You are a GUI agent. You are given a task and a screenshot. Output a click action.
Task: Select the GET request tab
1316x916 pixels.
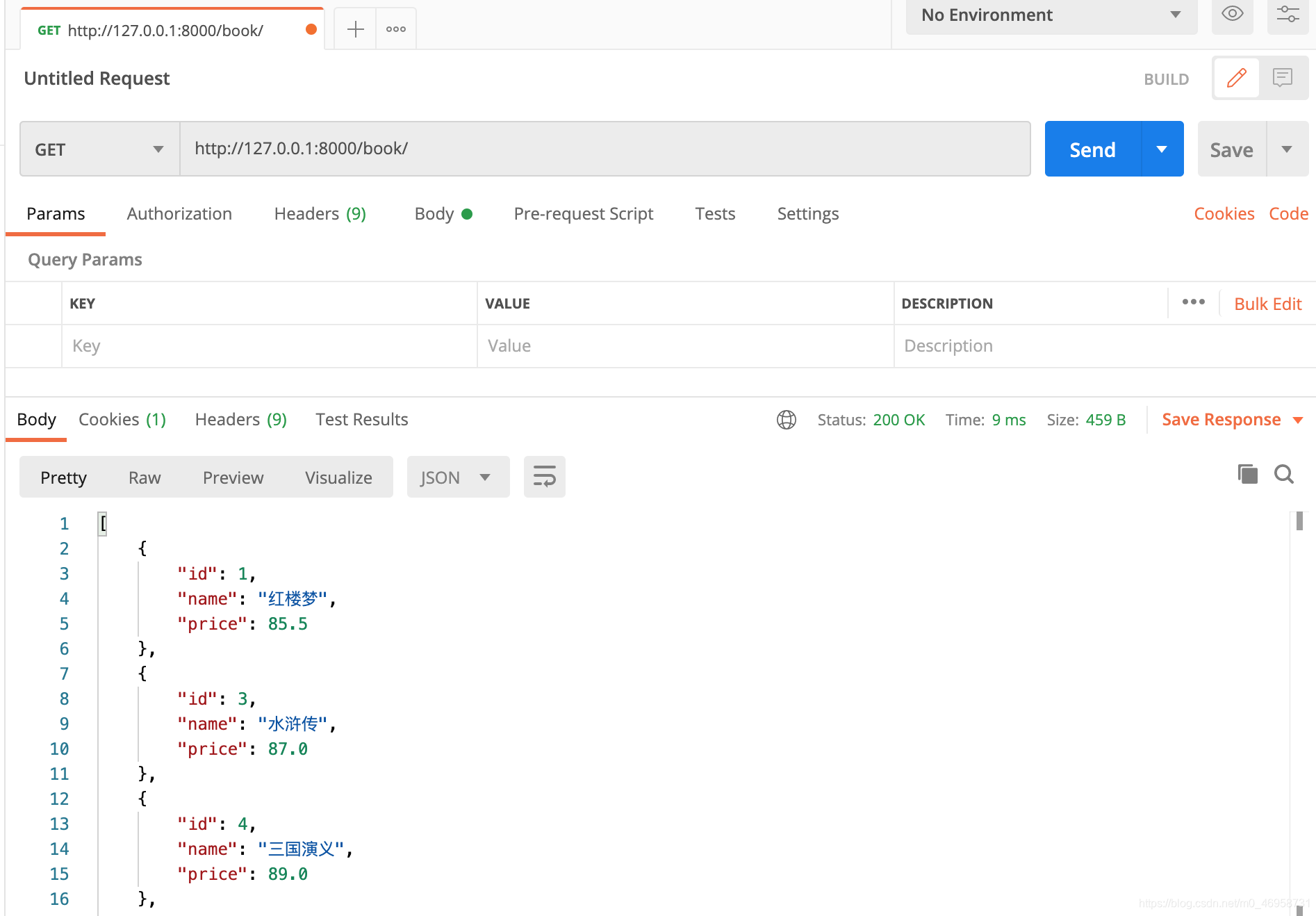172,30
